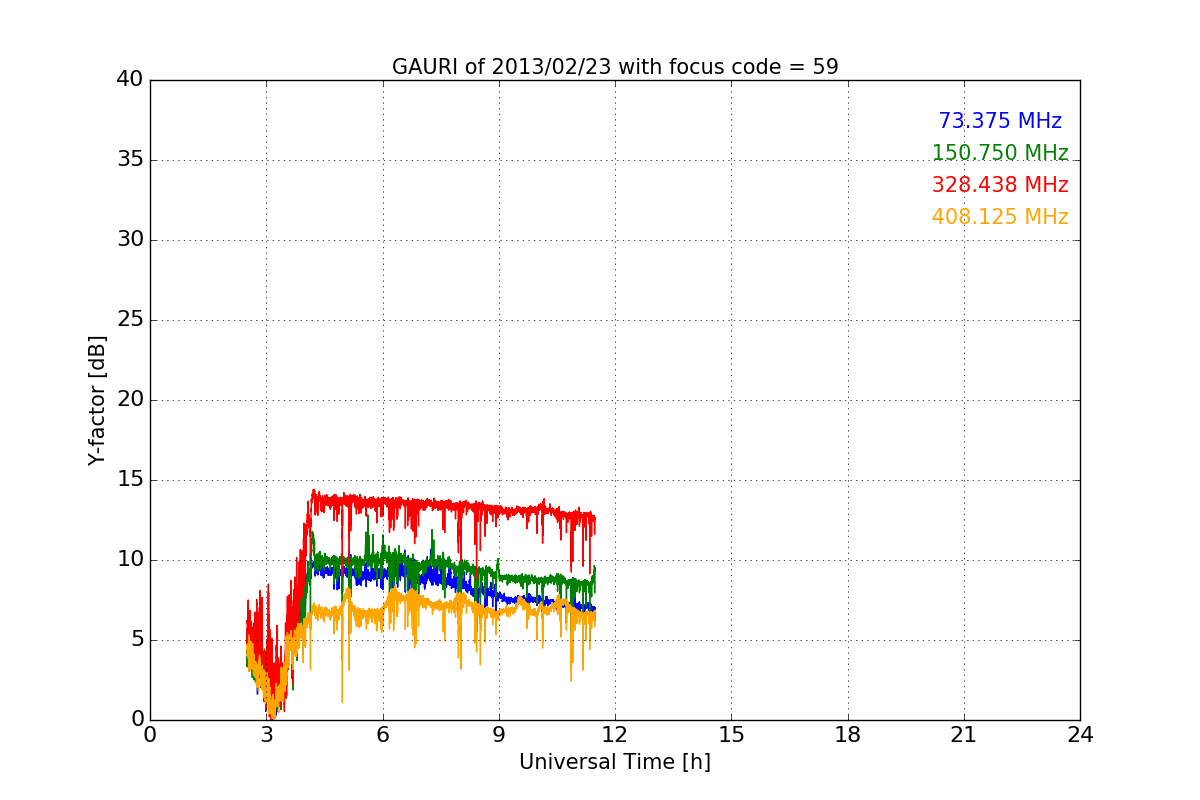
Task: Click the y-axis tick label 40
Action: click(130, 80)
